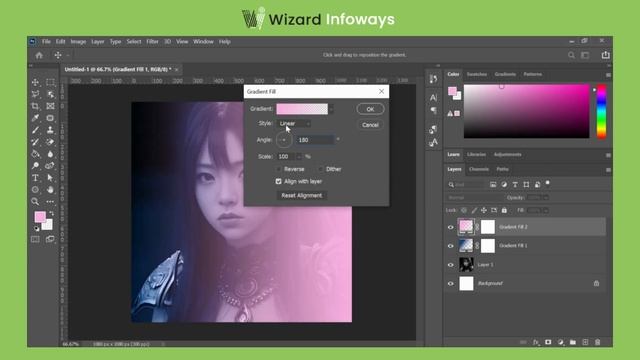
Task: Switch to the Adjustments tab
Action: pyautogui.click(x=507, y=155)
